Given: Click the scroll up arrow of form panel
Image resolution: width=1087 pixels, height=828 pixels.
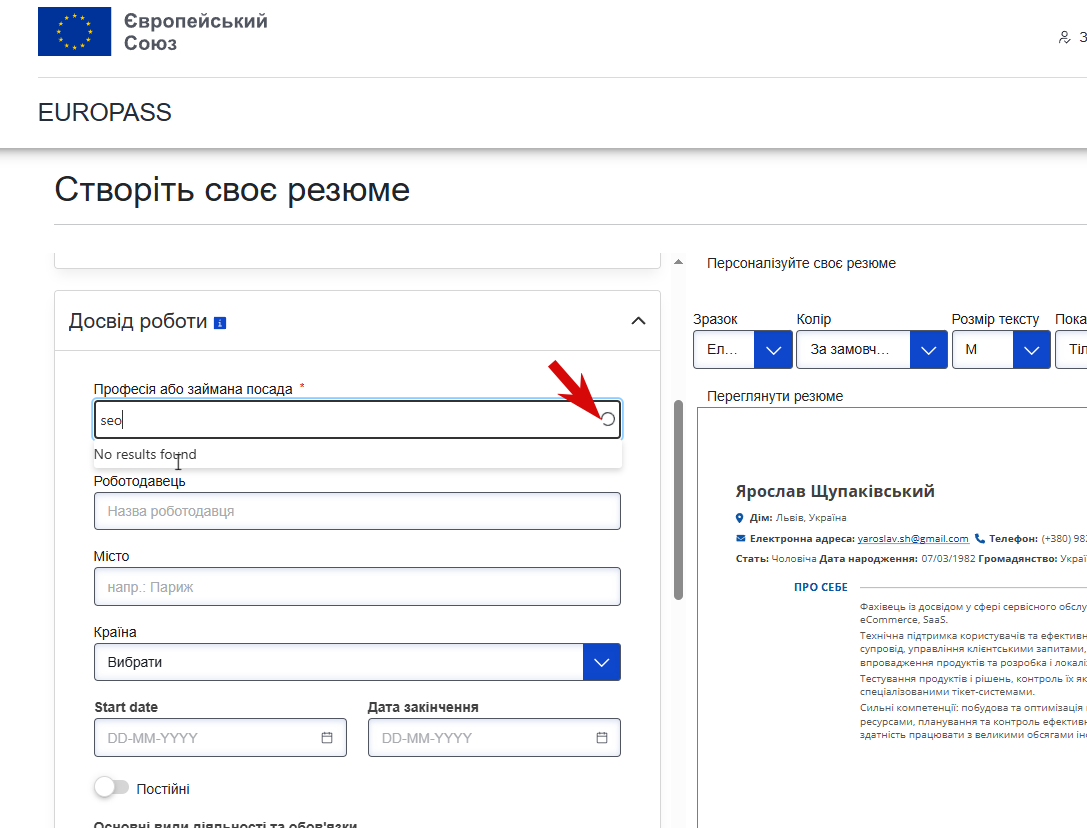Looking at the screenshot, I should [679, 262].
